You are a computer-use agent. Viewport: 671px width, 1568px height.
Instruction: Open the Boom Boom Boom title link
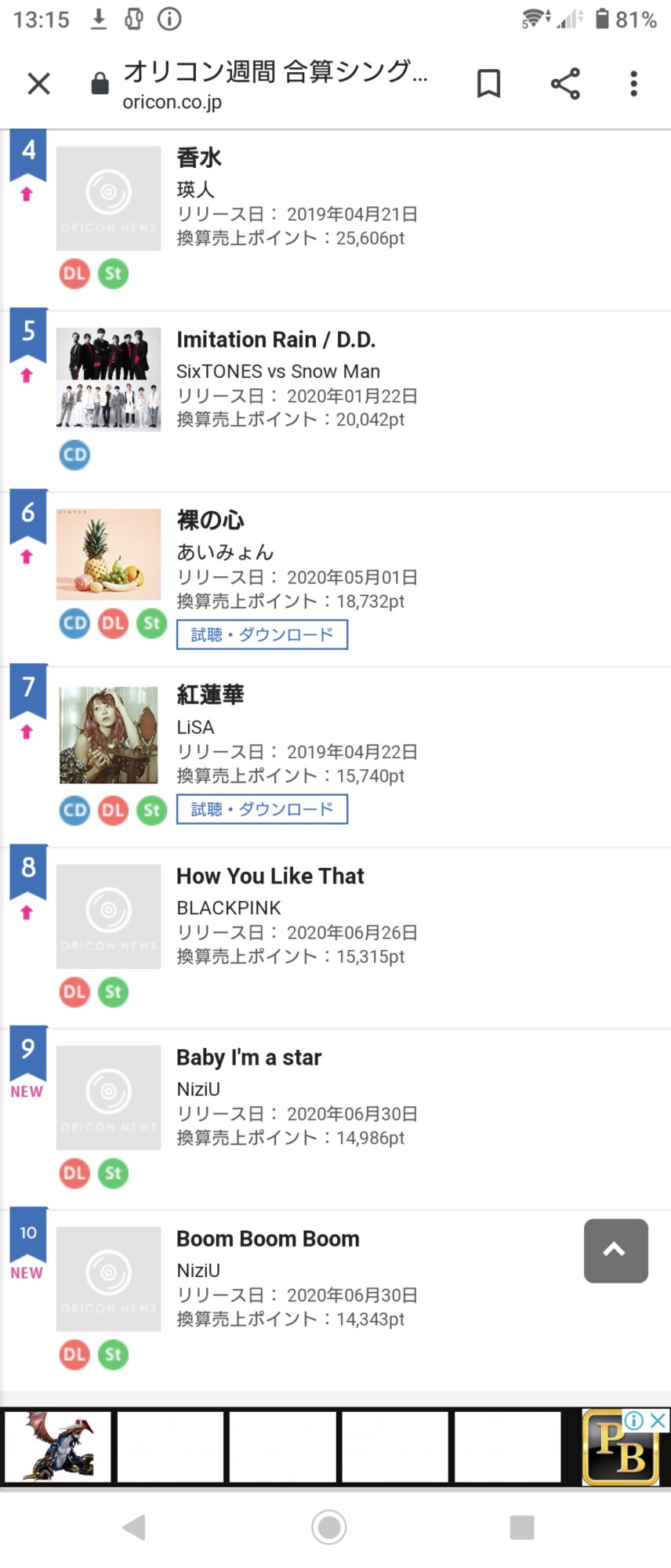tap(267, 1239)
